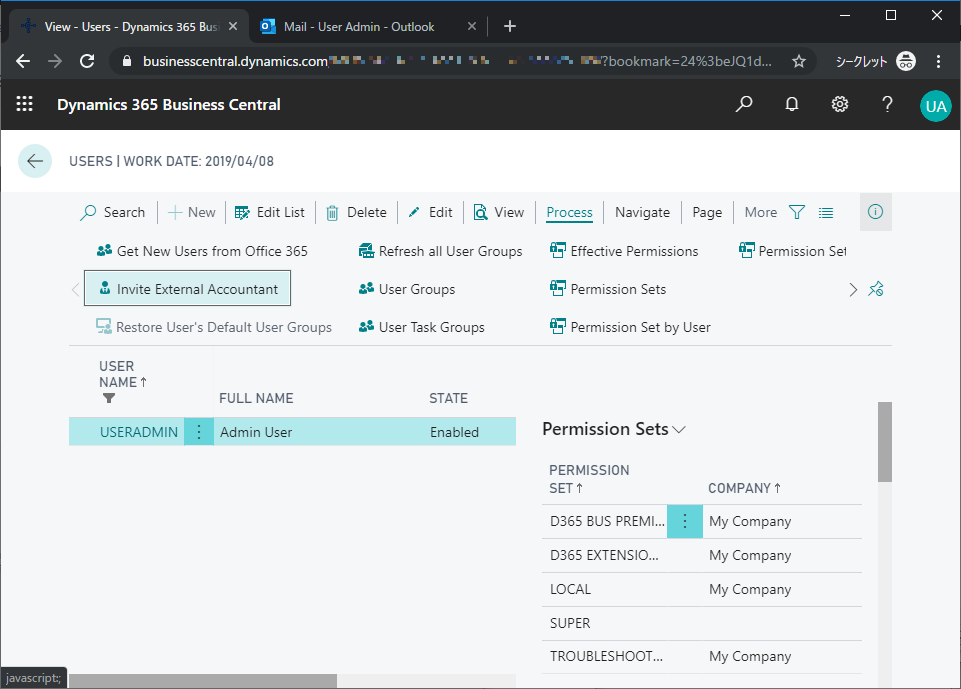Click Edit List action
Image resolution: width=961 pixels, height=689 pixels.
tap(270, 212)
